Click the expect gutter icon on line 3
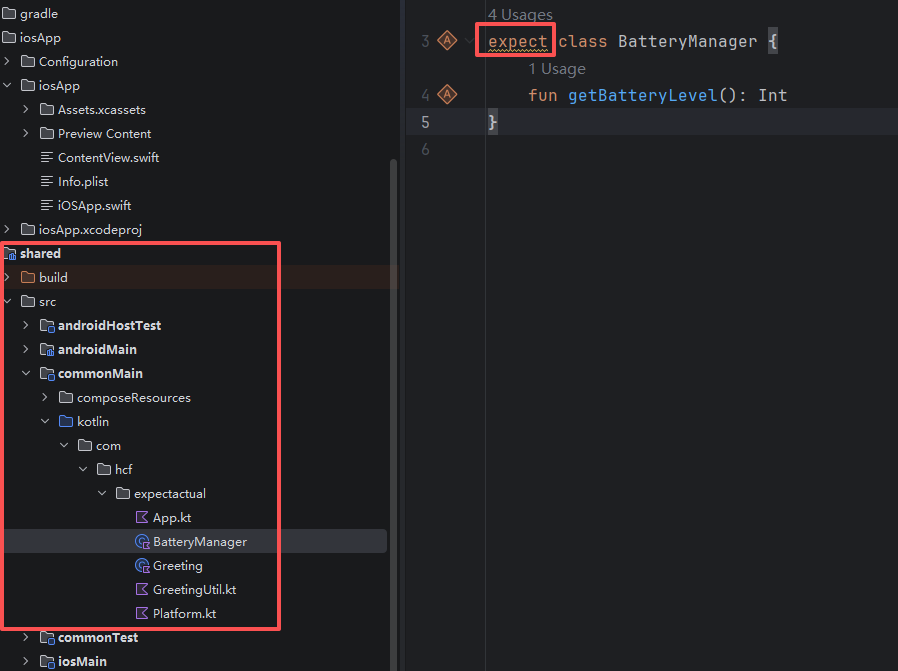The width and height of the screenshot is (898, 671). (x=447, y=41)
